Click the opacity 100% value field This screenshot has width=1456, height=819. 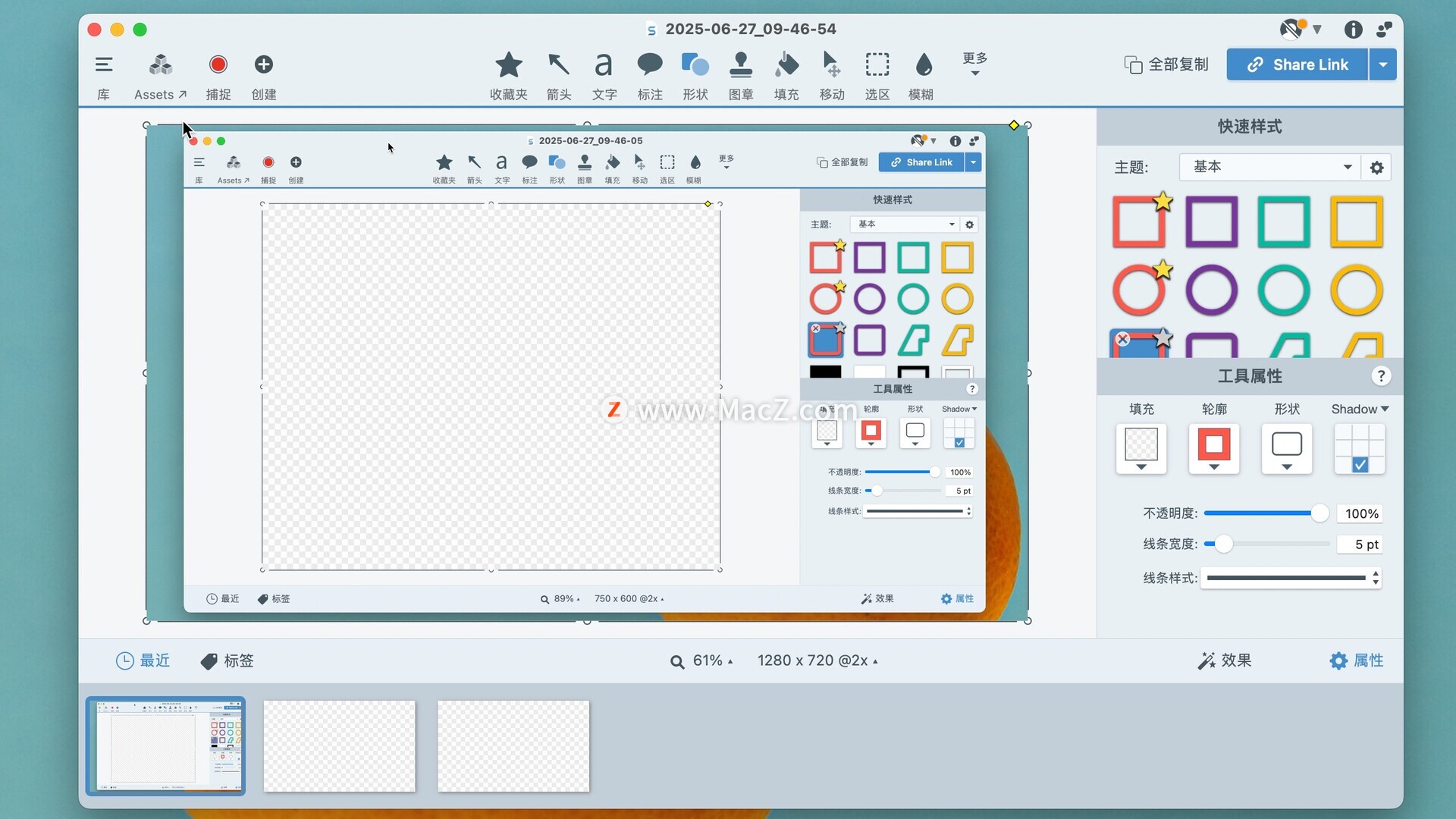pos(1360,514)
